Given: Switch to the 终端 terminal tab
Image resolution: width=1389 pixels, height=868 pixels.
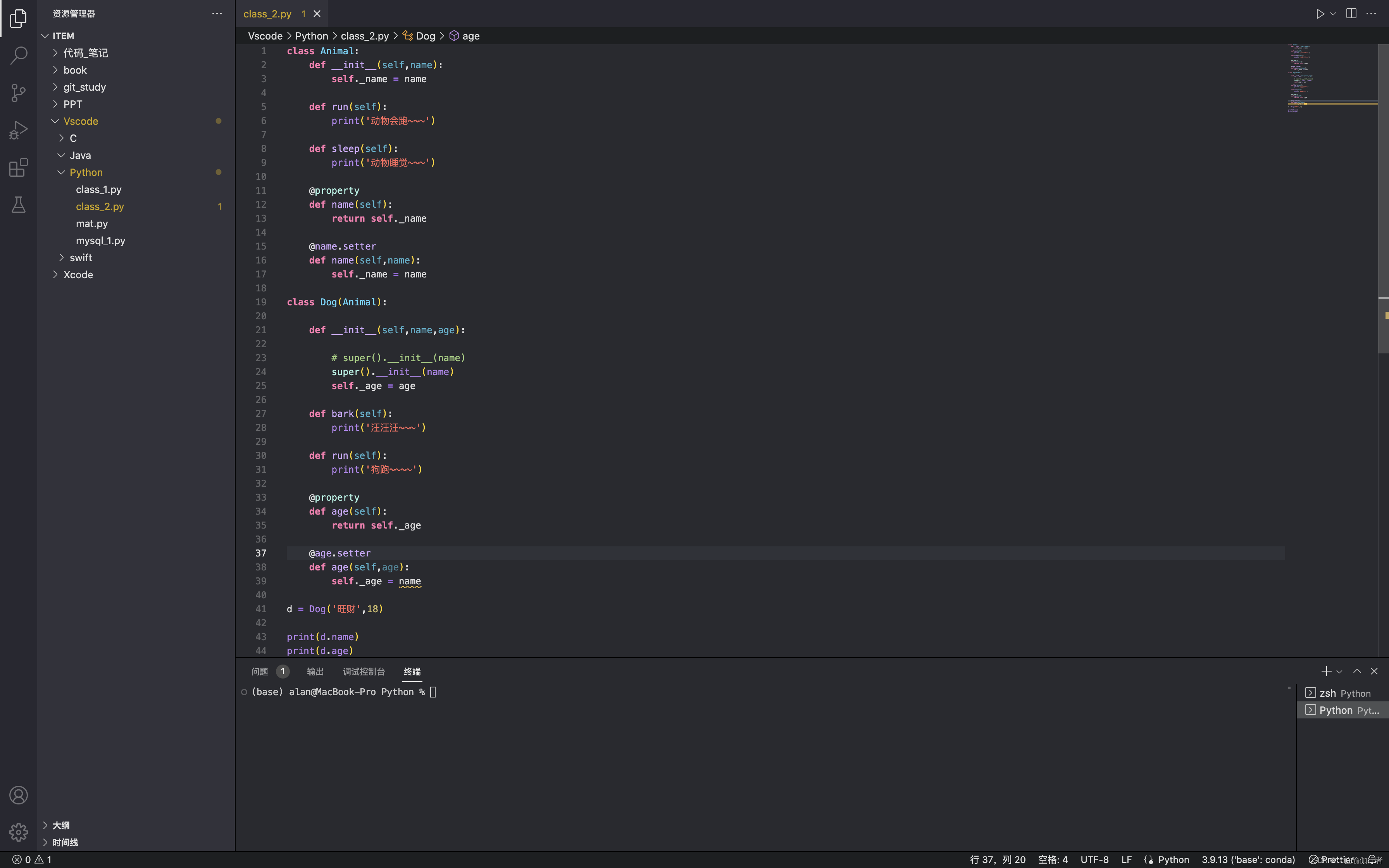Looking at the screenshot, I should [412, 671].
